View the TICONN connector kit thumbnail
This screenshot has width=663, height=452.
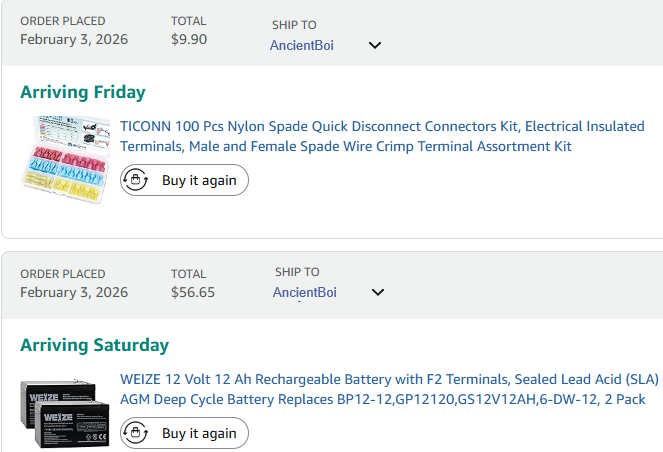pos(66,159)
